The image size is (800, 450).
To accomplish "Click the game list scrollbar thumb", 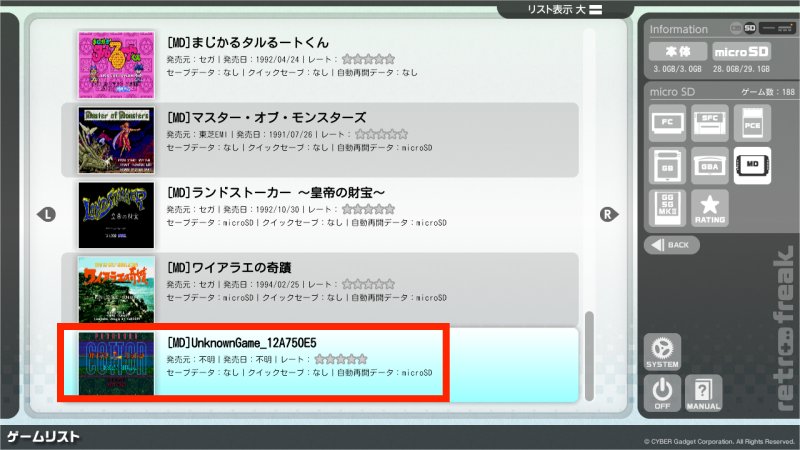I will (x=589, y=356).
